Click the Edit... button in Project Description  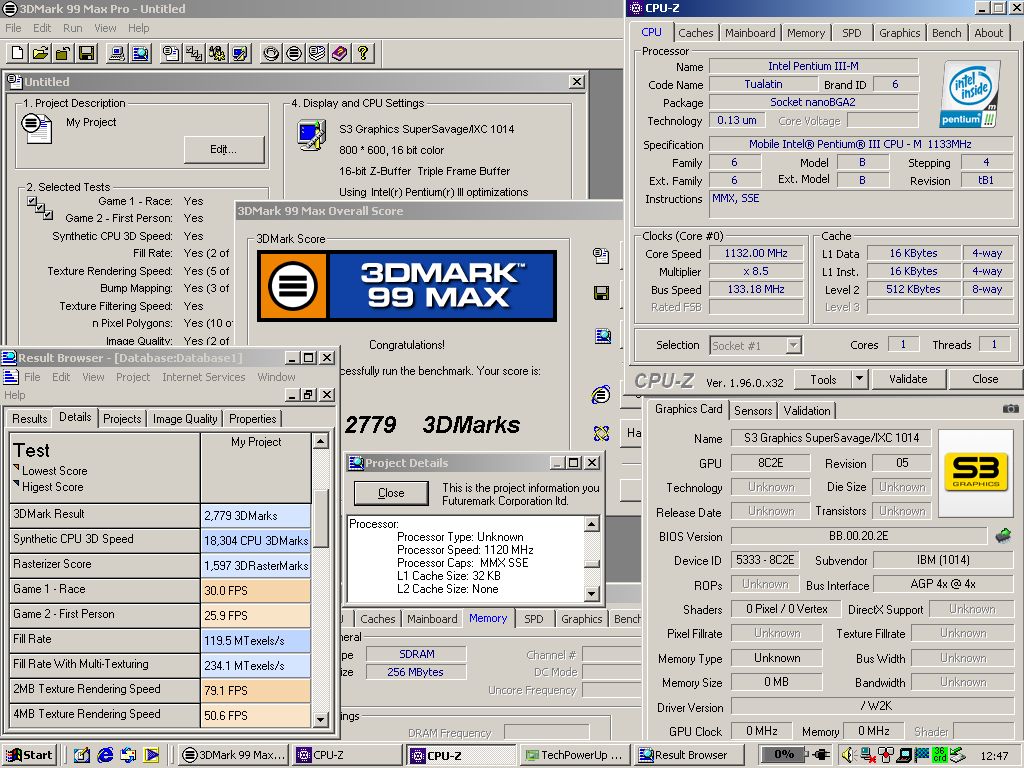tap(223, 150)
